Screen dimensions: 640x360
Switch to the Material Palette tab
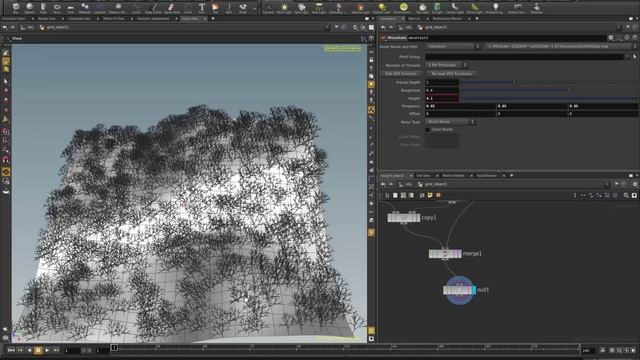click(453, 176)
